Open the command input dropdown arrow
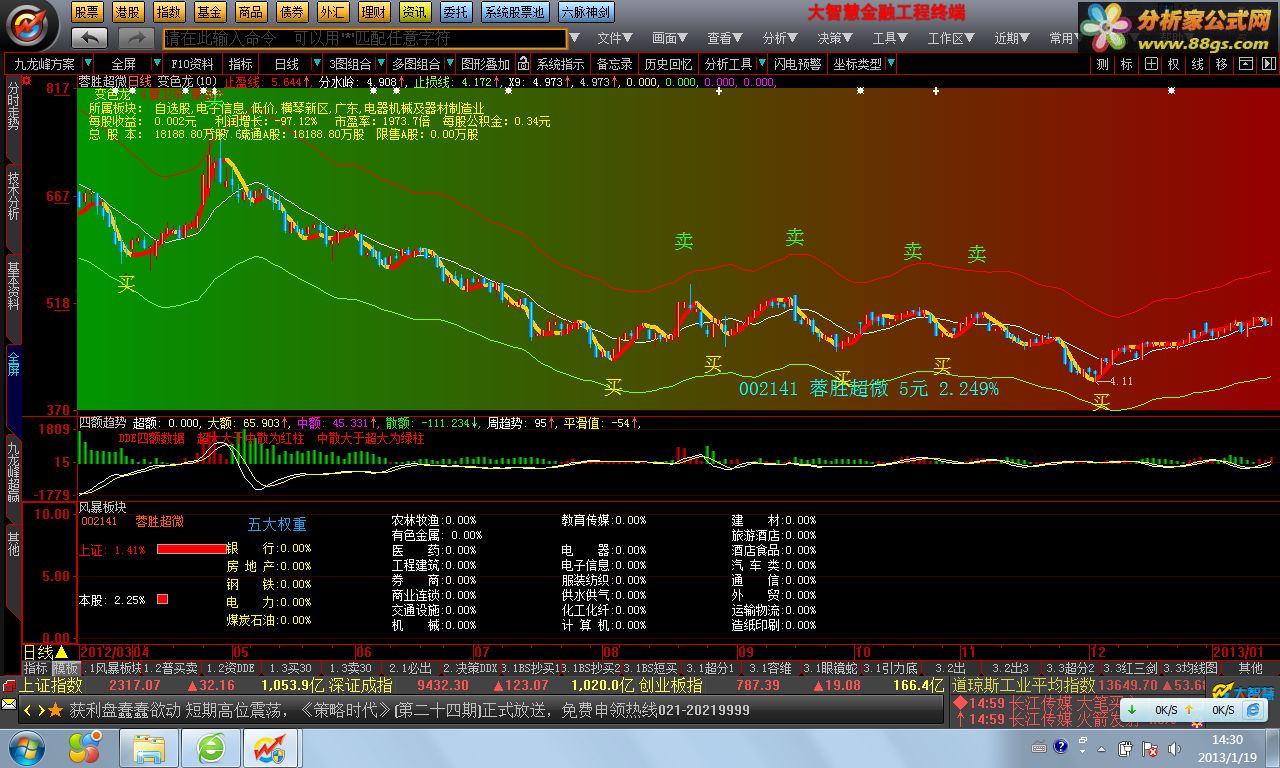This screenshot has height=768, width=1280. coord(576,38)
